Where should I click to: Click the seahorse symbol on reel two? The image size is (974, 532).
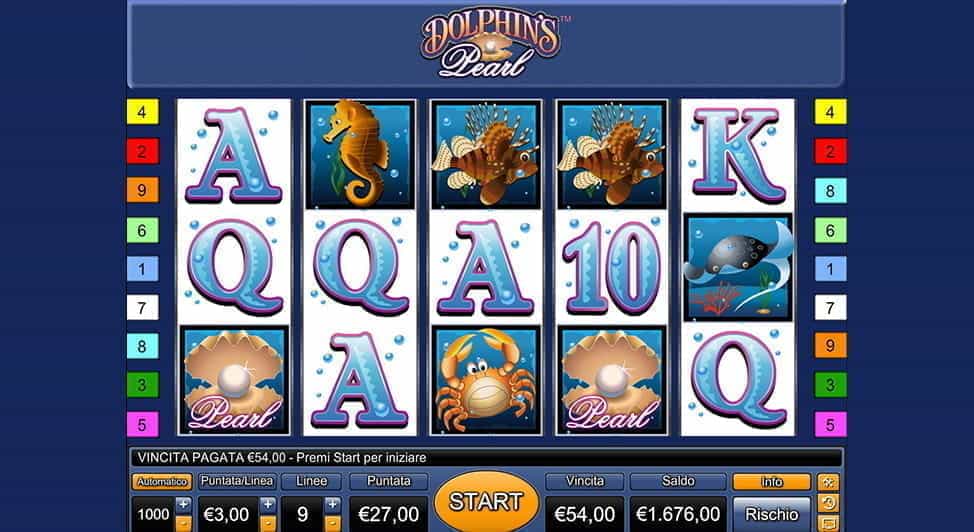[x=360, y=154]
